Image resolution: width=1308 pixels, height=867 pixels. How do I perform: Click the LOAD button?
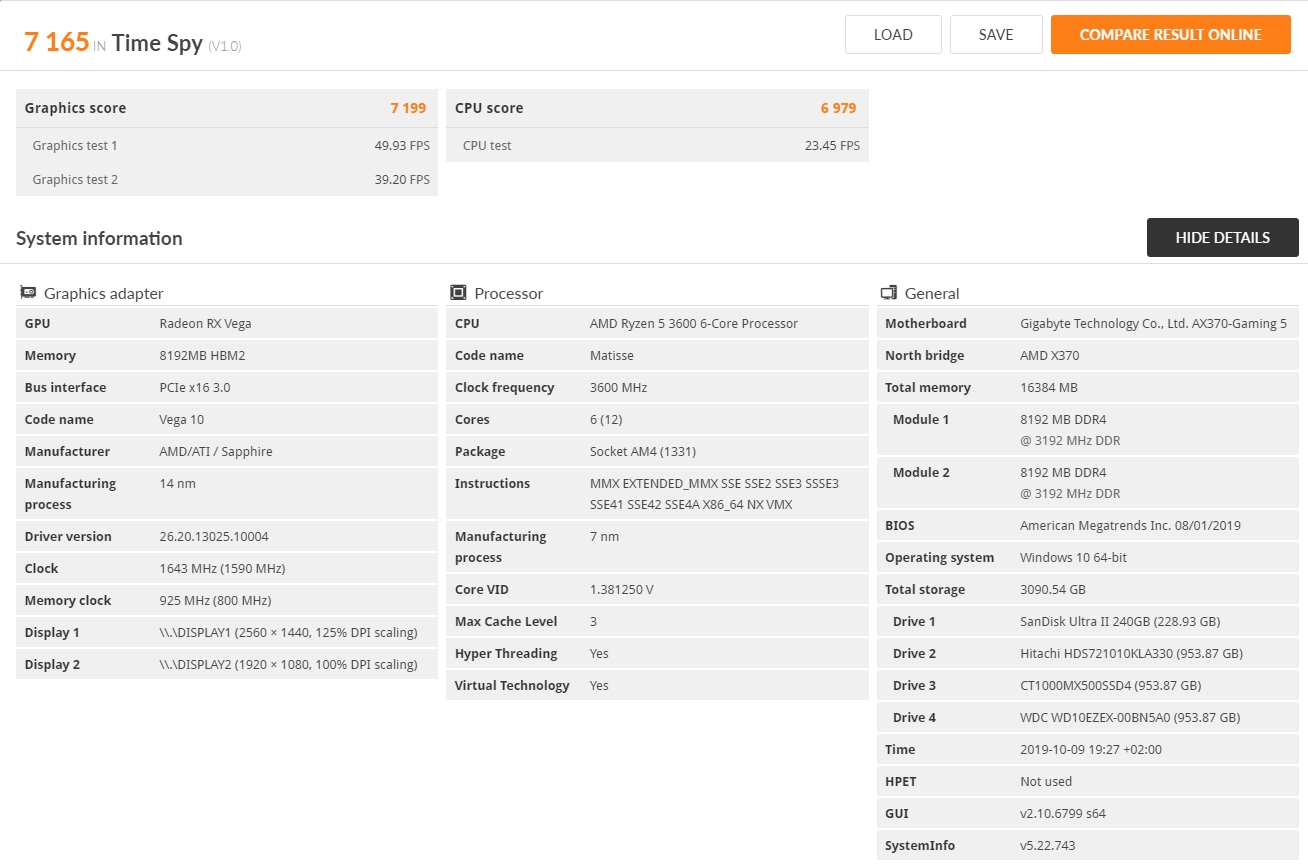click(893, 34)
